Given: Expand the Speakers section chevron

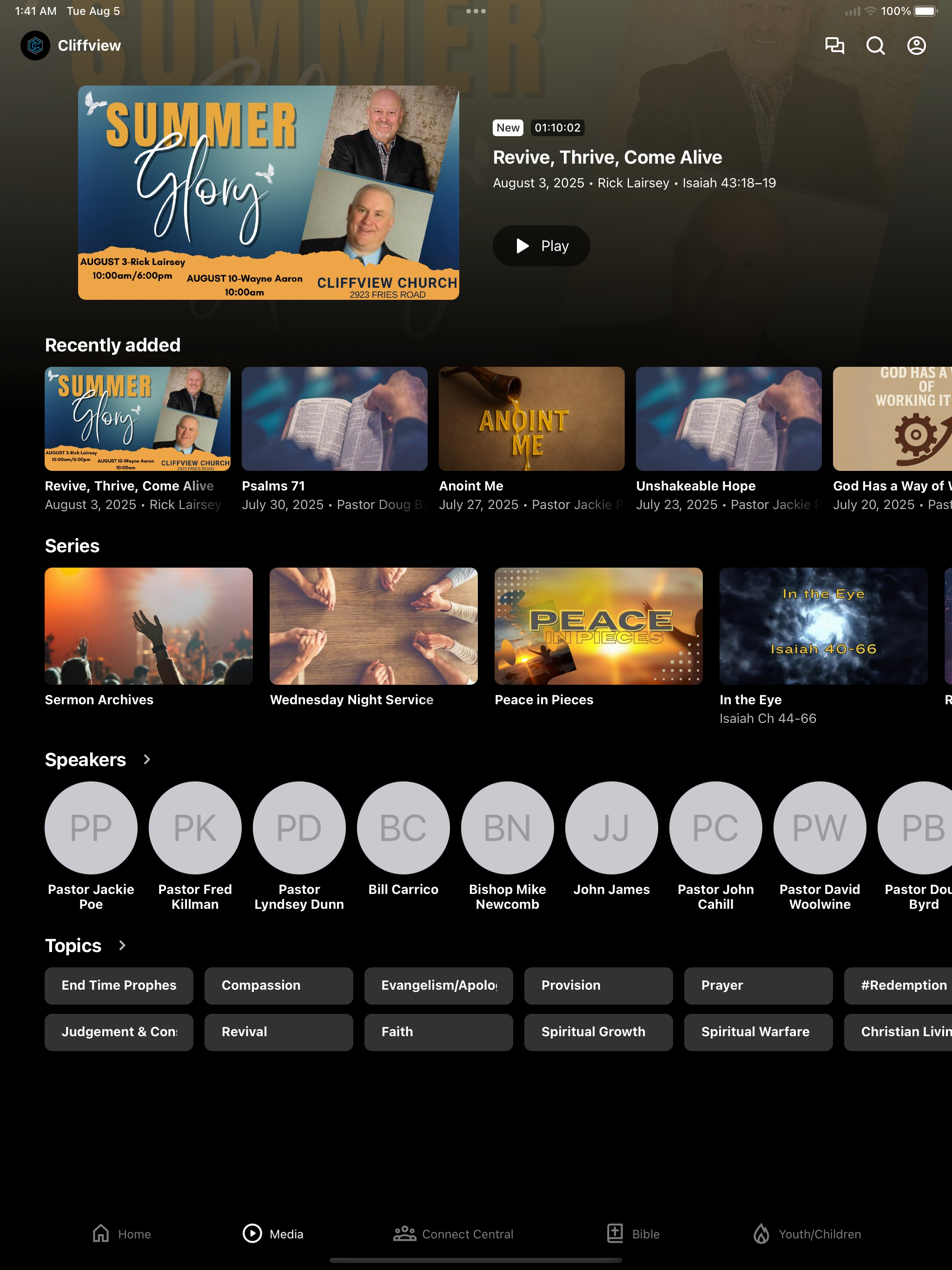Looking at the screenshot, I should pyautogui.click(x=147, y=760).
